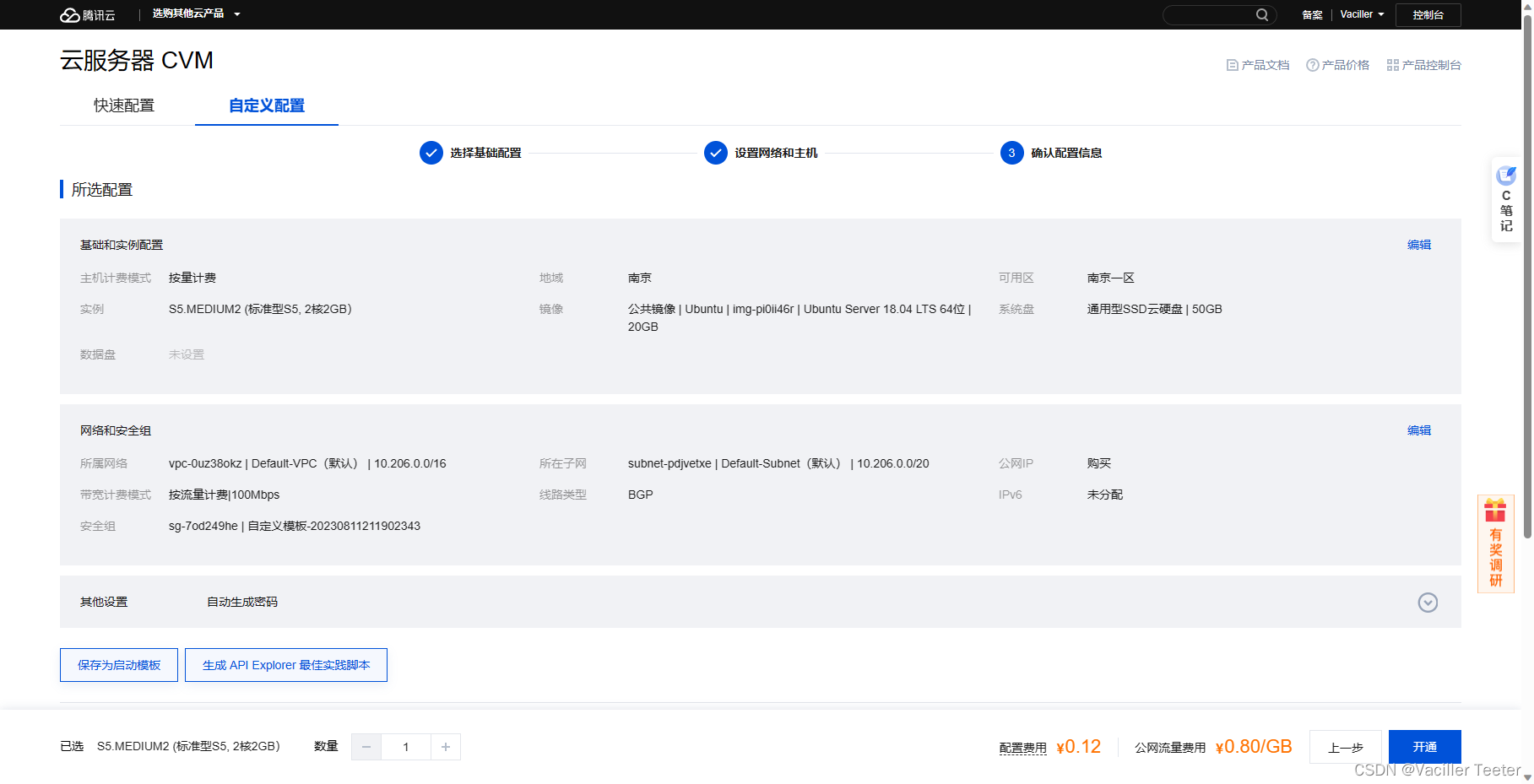Viewport: 1534px width, 784px height.
Task: Open 产品控制台 link
Action: pos(1423,65)
